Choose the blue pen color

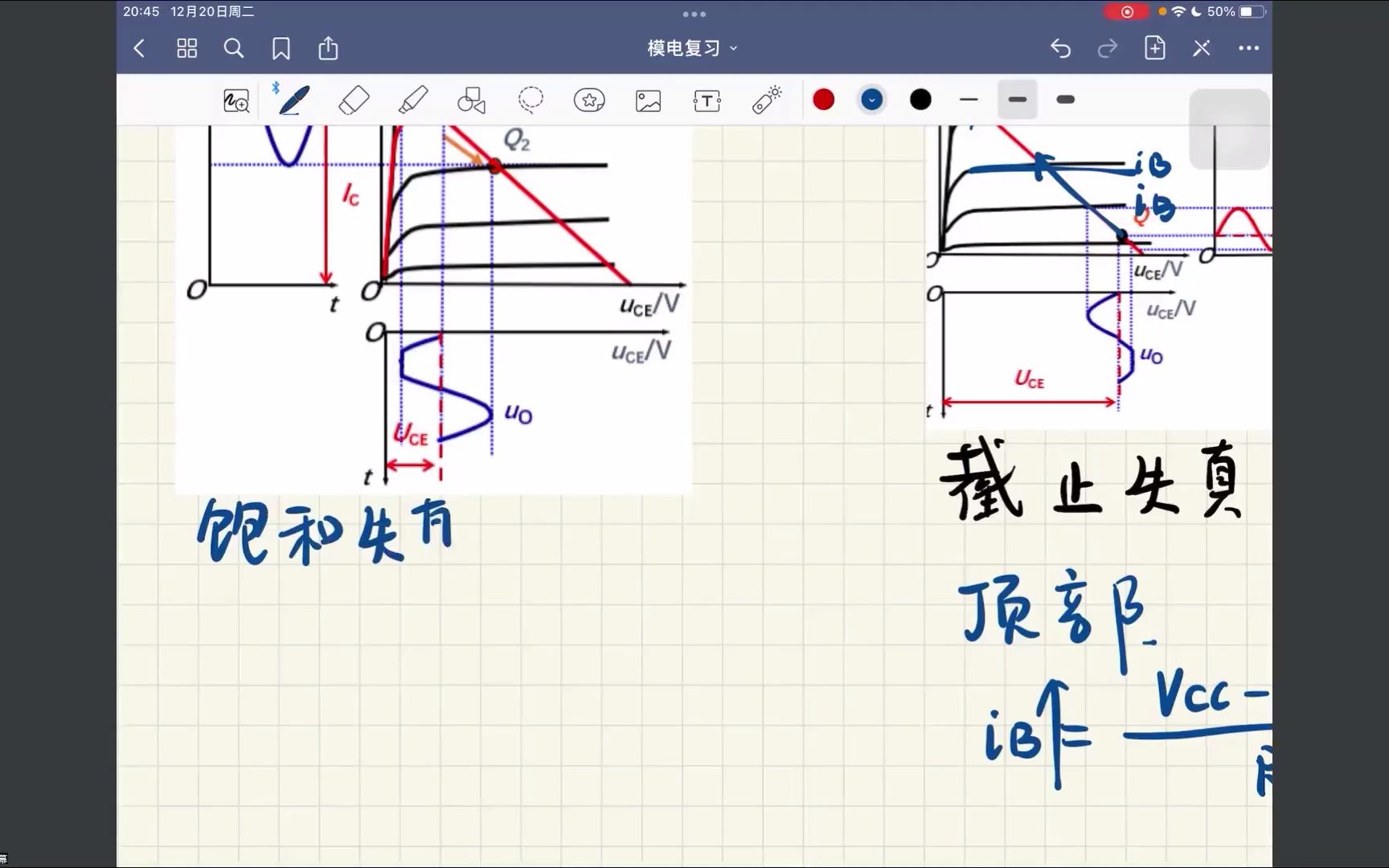coord(872,100)
